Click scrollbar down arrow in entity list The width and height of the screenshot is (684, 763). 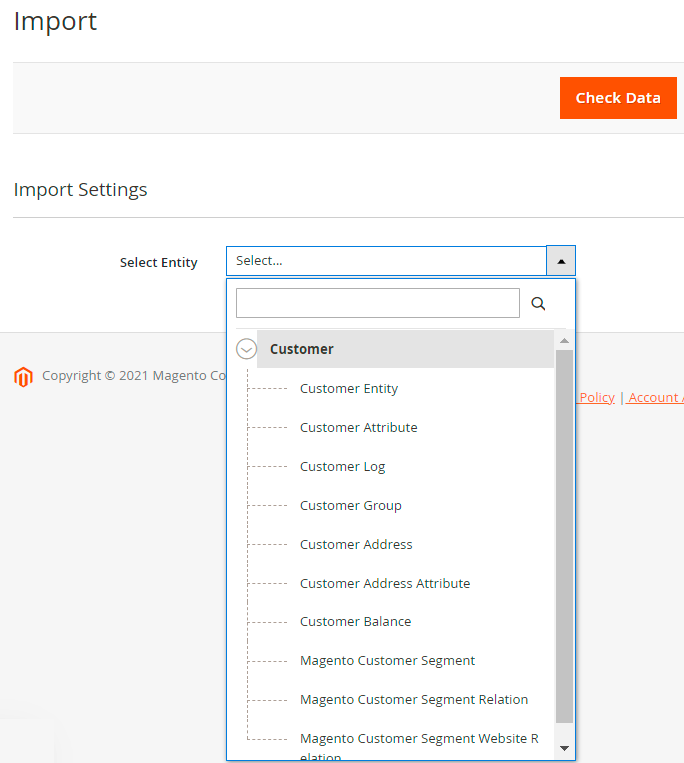[564, 748]
